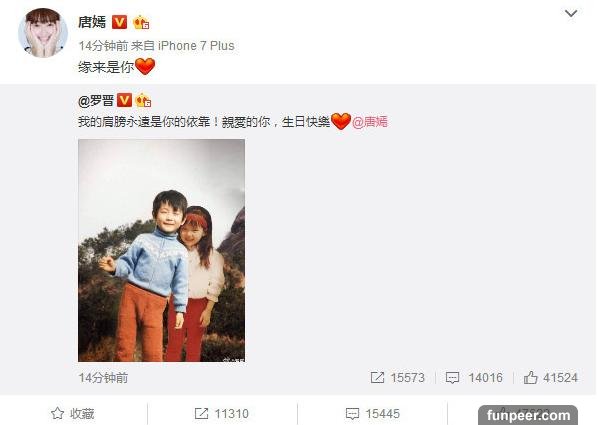Click the repost button showing 11310
Screen dimensions: 598x425
222,414
